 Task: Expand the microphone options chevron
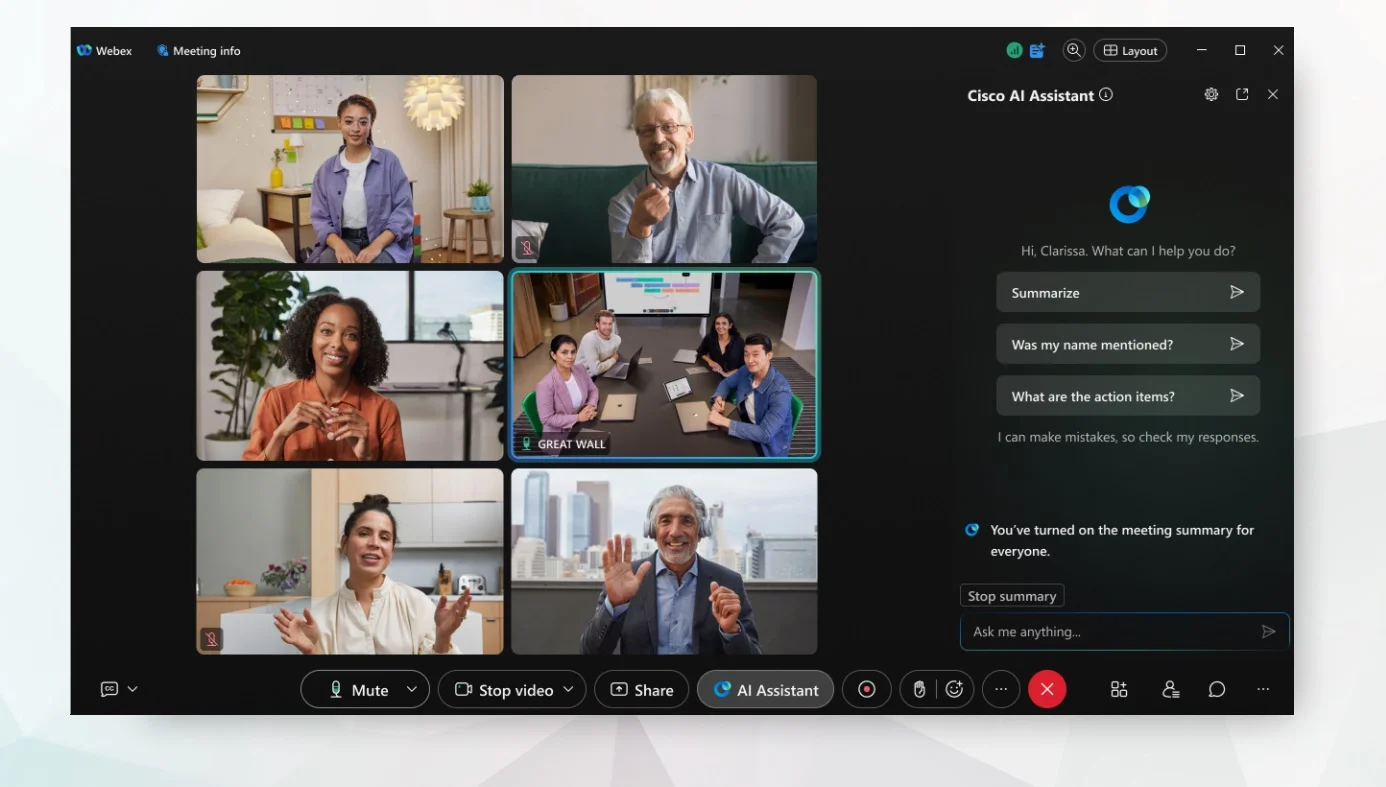coord(410,689)
